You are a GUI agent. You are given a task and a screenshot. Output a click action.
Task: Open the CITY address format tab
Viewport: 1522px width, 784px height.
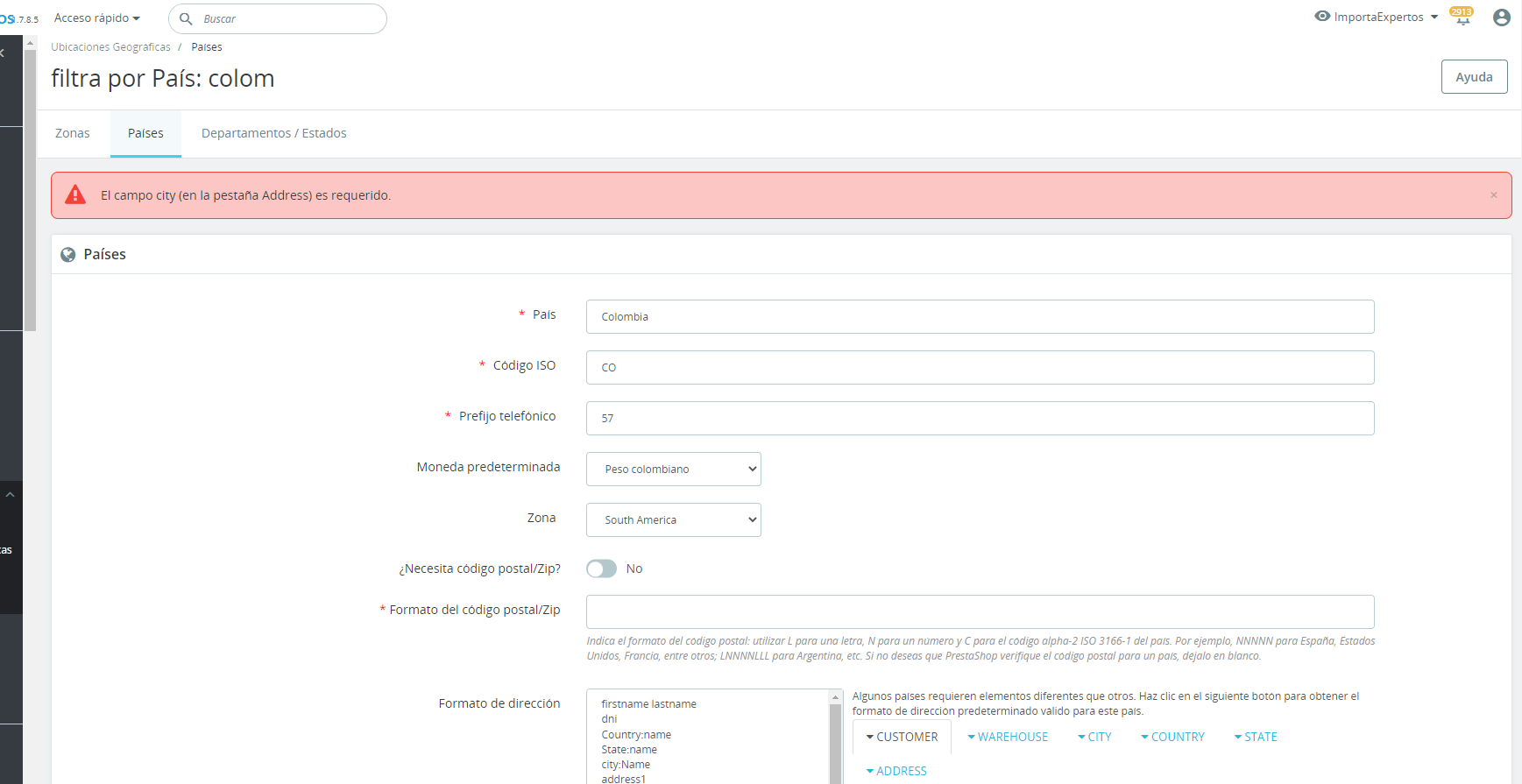click(1094, 737)
